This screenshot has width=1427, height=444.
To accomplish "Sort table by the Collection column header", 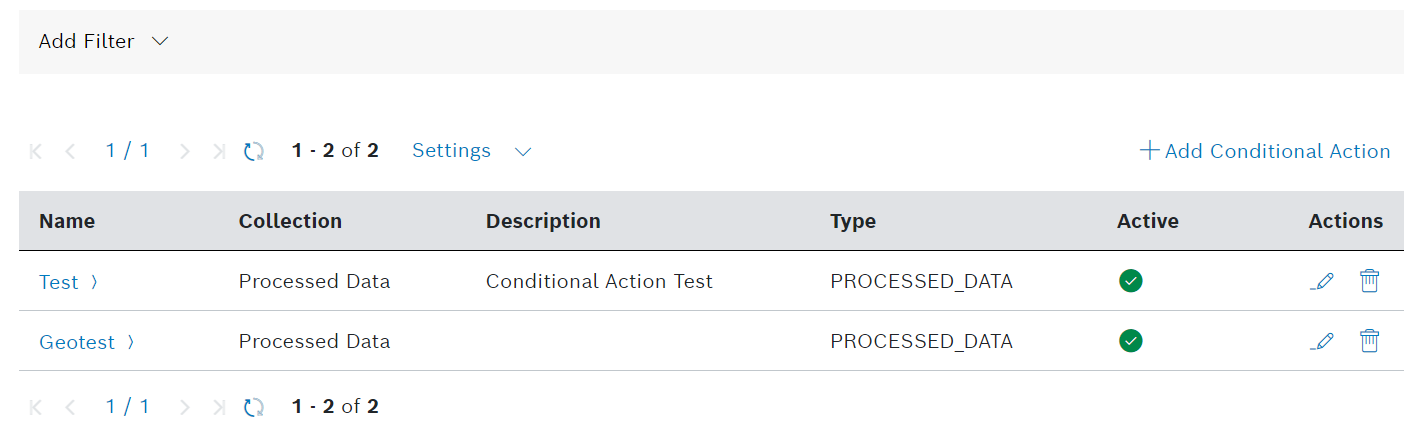I will pyautogui.click(x=290, y=221).
